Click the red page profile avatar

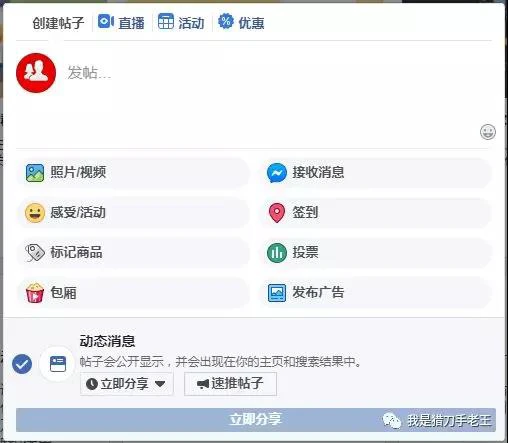(36, 73)
